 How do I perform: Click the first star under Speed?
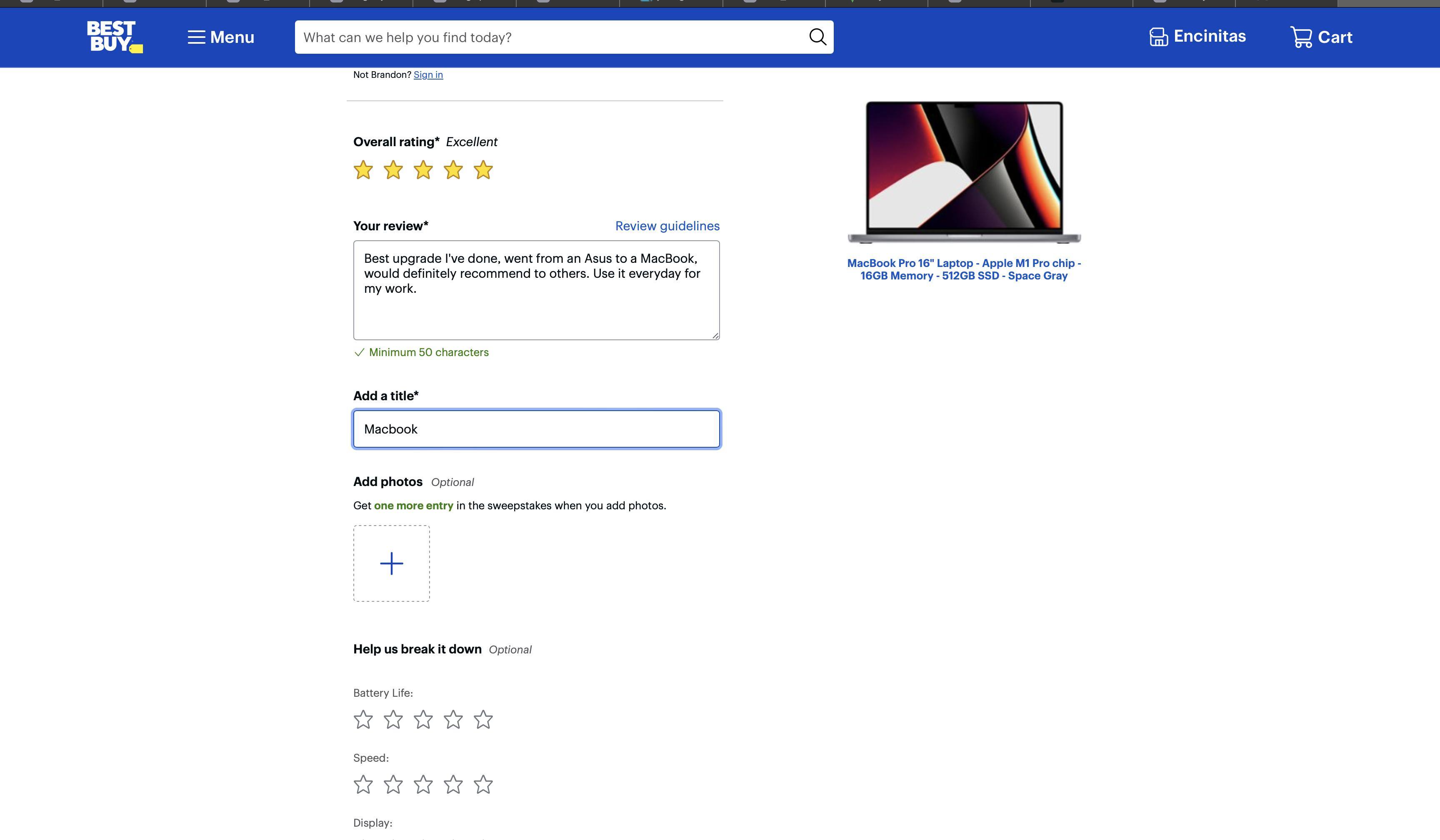[x=363, y=784]
